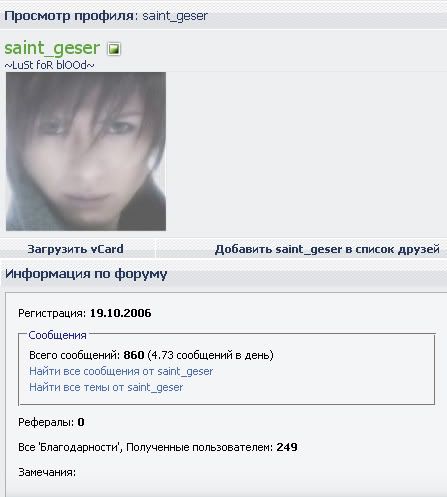This screenshot has height=497, width=447.
Task: Click the thanks received count 249
Action: (287, 447)
